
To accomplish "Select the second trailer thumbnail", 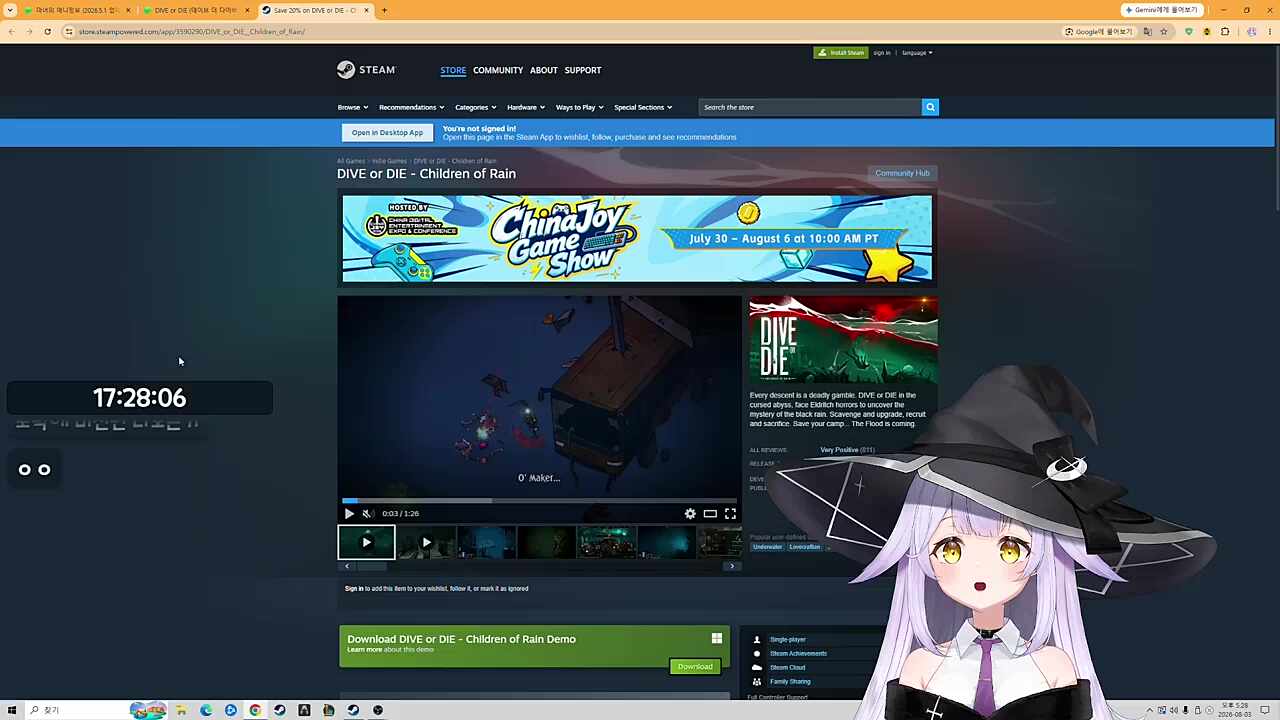I will click(x=426, y=542).
